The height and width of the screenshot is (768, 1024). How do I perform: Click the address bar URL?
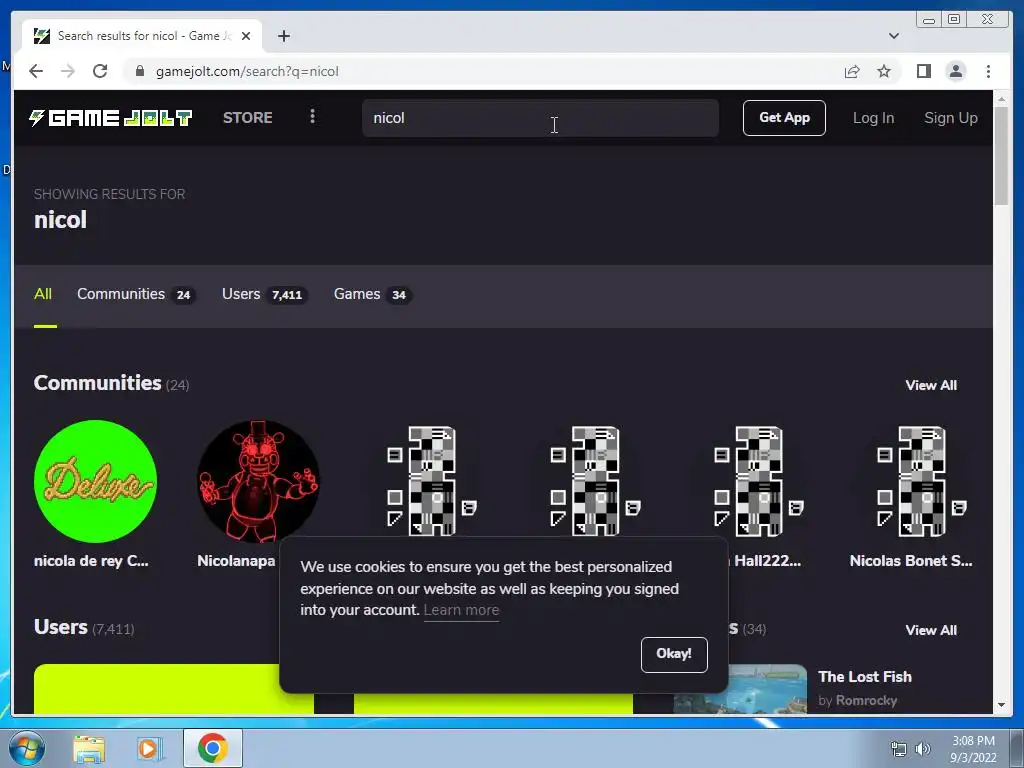pyautogui.click(x=247, y=71)
